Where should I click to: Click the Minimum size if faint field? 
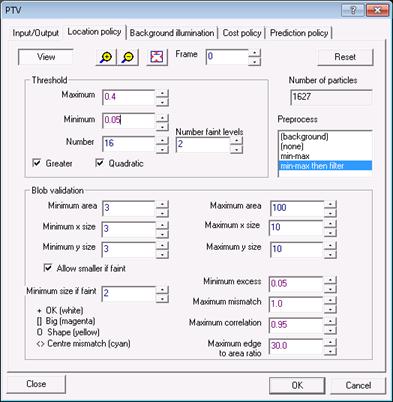point(129,294)
